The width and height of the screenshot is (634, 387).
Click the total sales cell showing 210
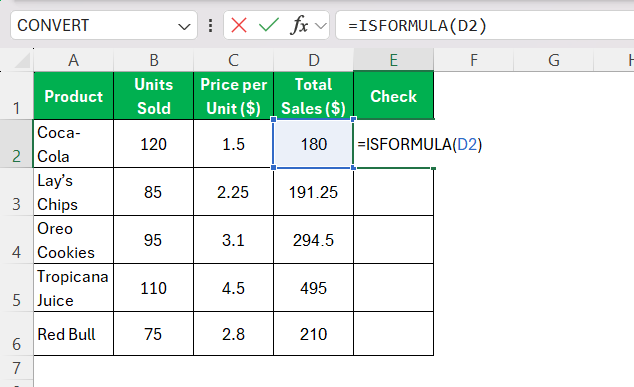tap(314, 334)
